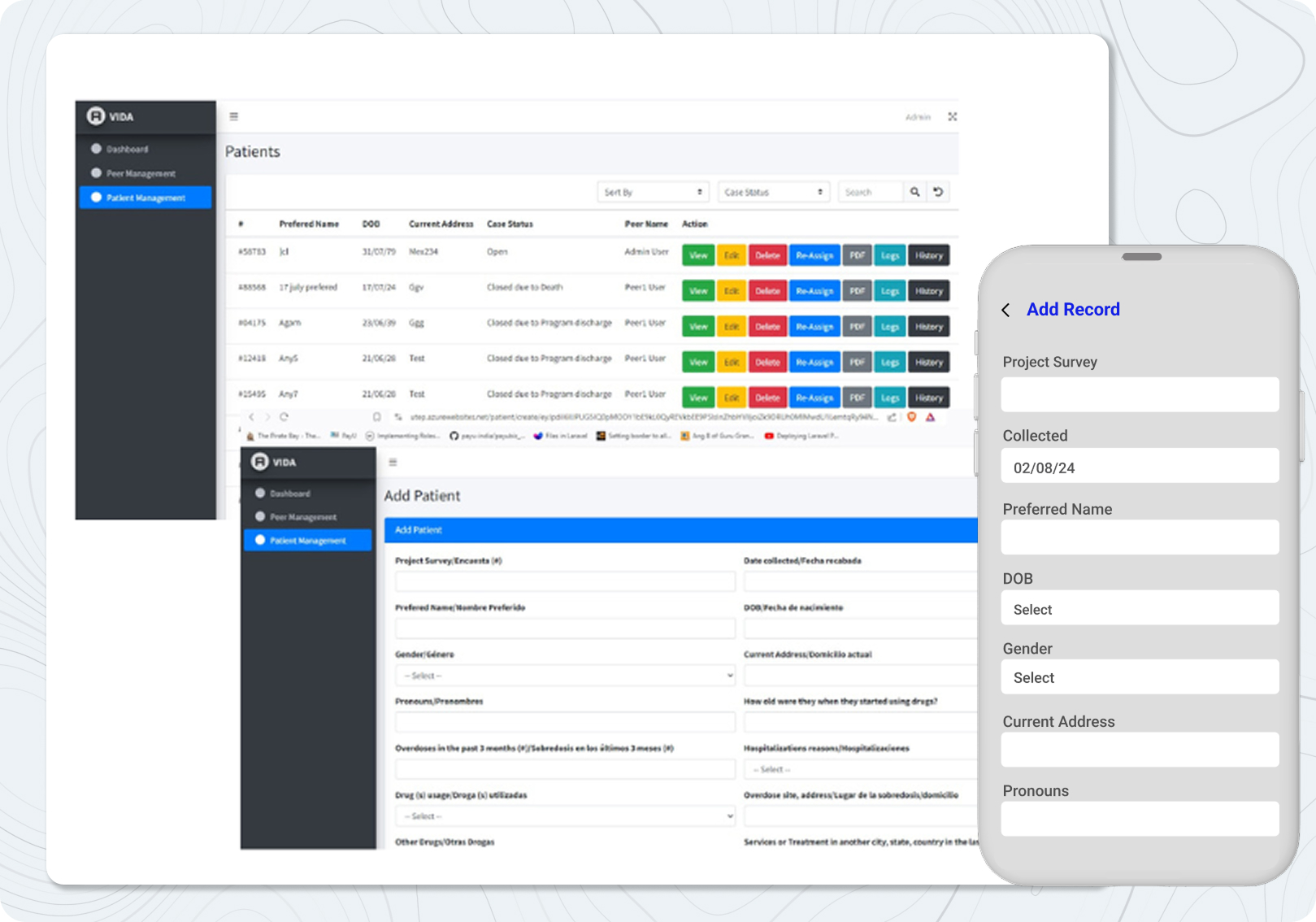This screenshot has width=1316, height=922.
Task: Click Delete button for patient Agam
Action: pyautogui.click(x=767, y=327)
